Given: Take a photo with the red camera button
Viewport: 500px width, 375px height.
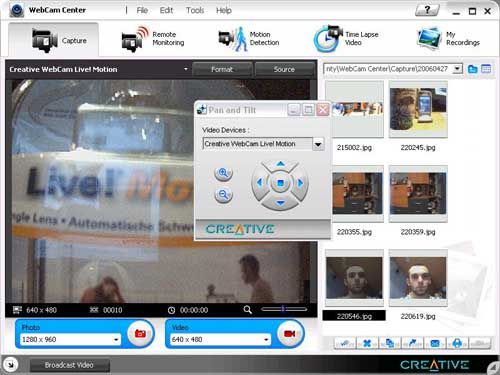Looking at the screenshot, I should click(140, 333).
